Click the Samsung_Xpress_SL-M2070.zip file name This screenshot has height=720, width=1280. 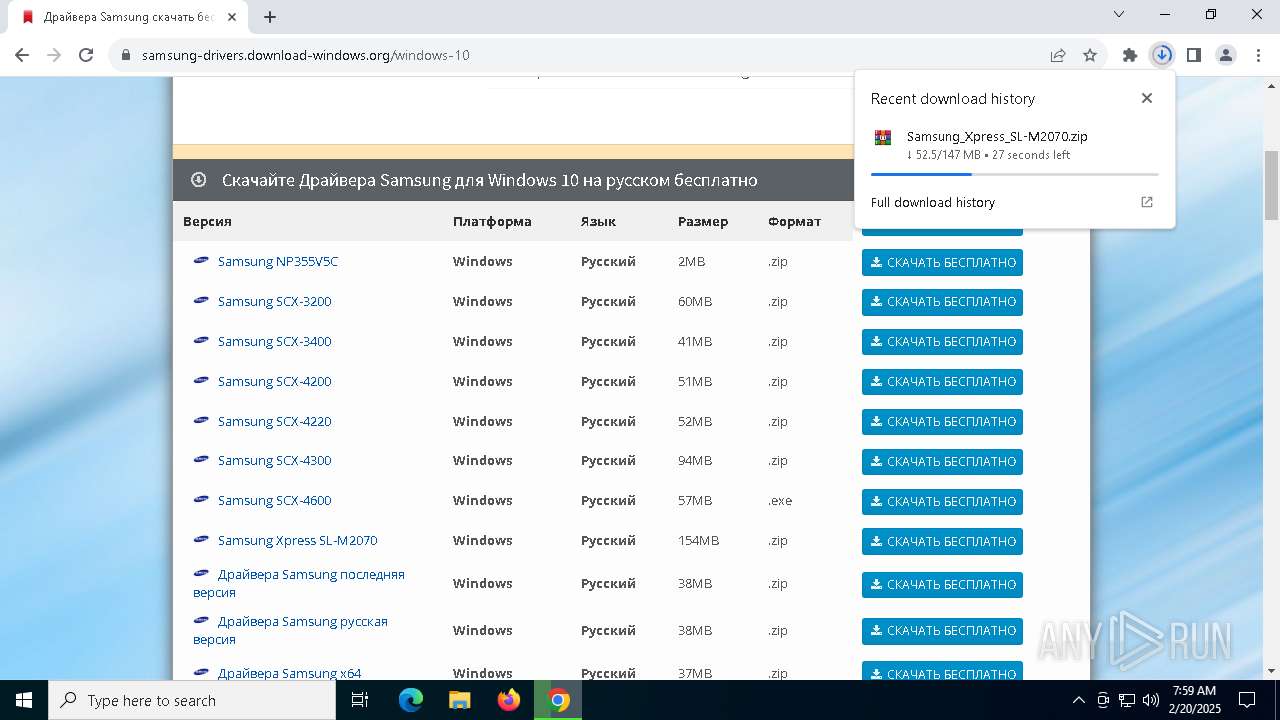pos(997,136)
